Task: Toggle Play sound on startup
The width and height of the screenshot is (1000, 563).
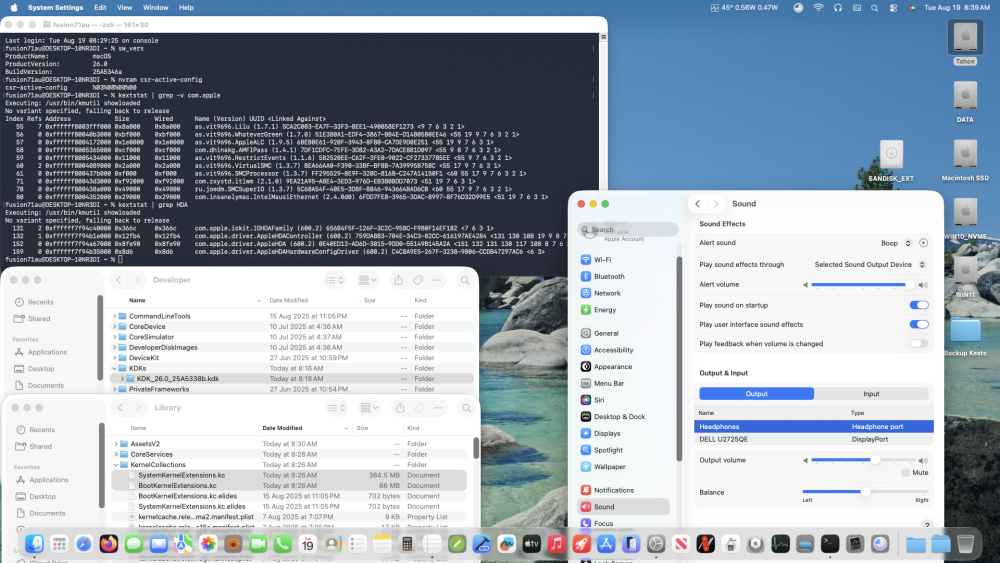Action: [919, 305]
